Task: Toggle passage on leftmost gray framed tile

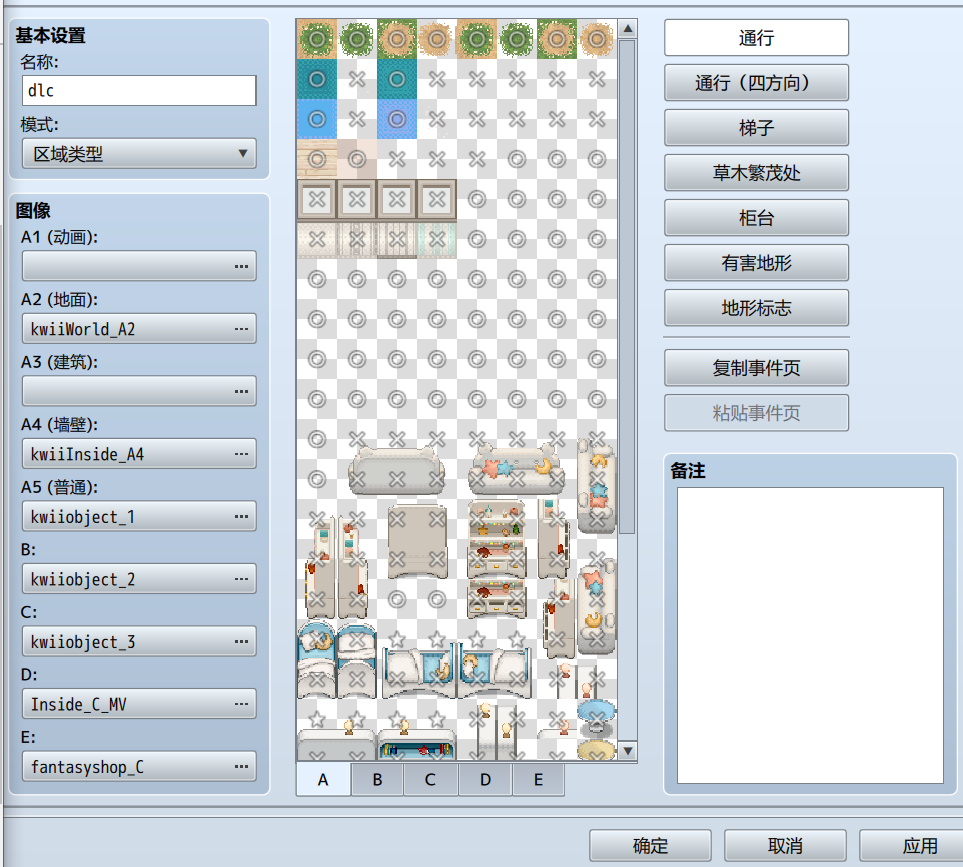Action: click(x=317, y=199)
